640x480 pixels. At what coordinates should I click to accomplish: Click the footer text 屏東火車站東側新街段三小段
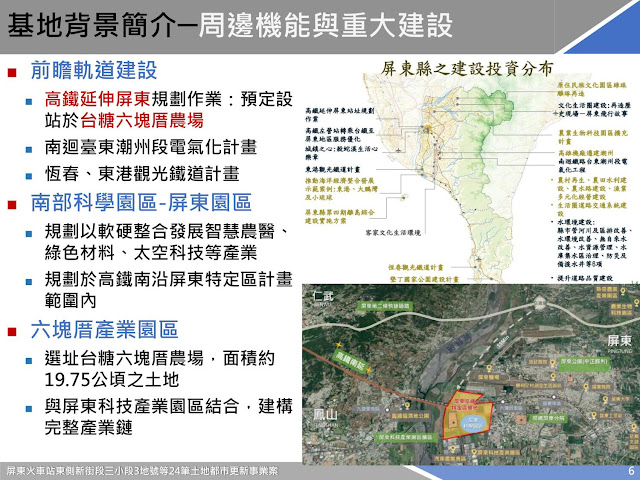69,471
